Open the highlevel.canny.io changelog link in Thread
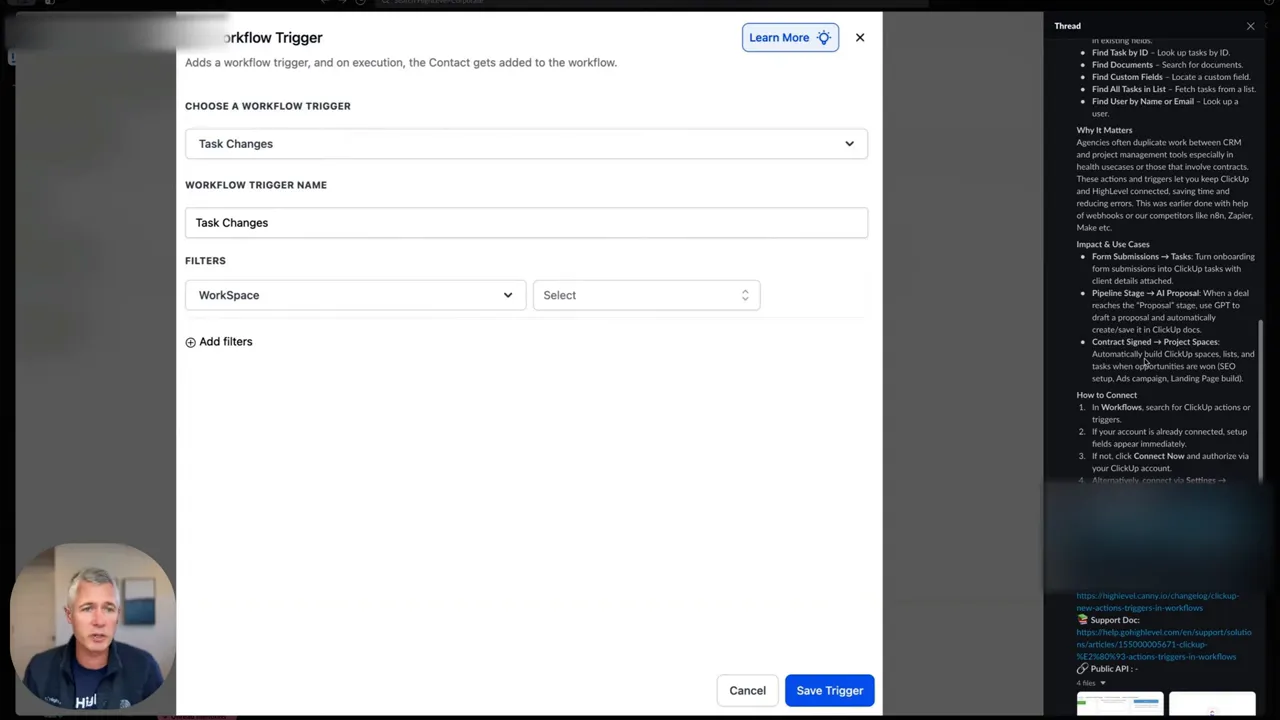The height and width of the screenshot is (720, 1280). (x=1157, y=602)
